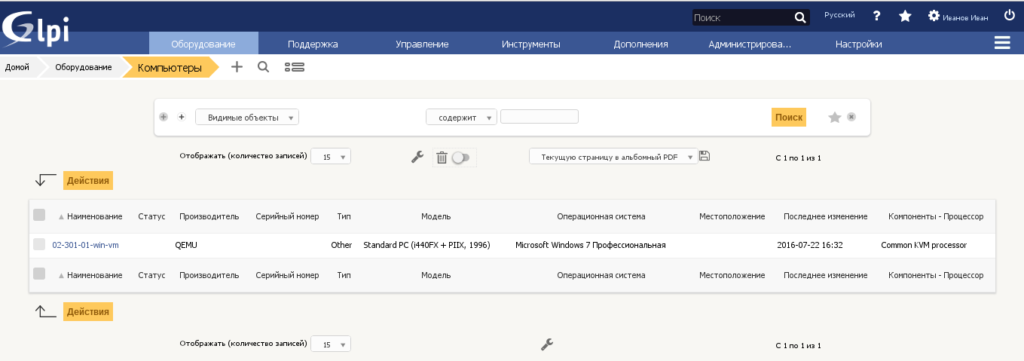Click the list view icon beside magnifier
1024x361 pixels.
(x=295, y=67)
